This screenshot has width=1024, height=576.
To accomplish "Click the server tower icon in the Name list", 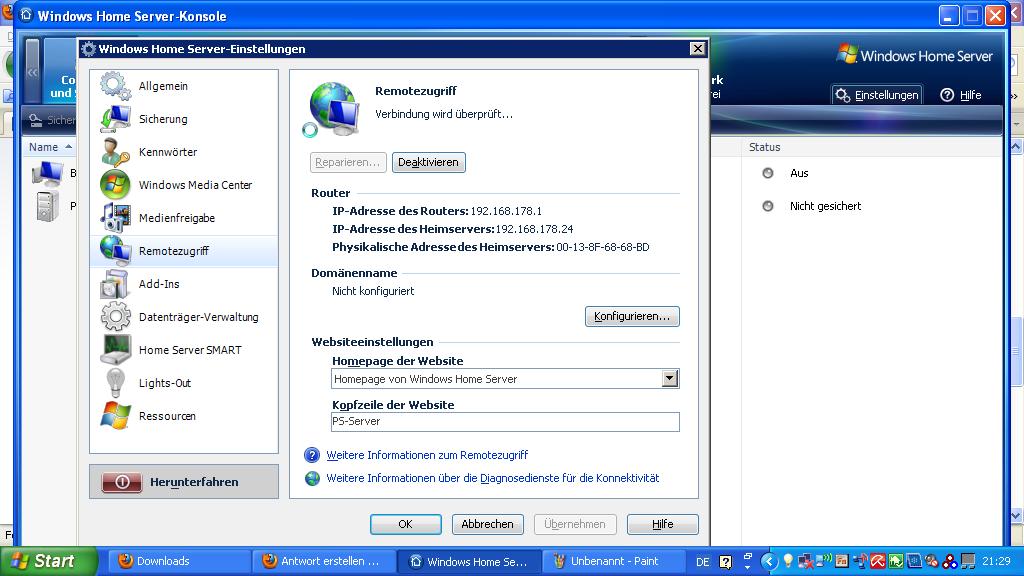I will click(47, 206).
